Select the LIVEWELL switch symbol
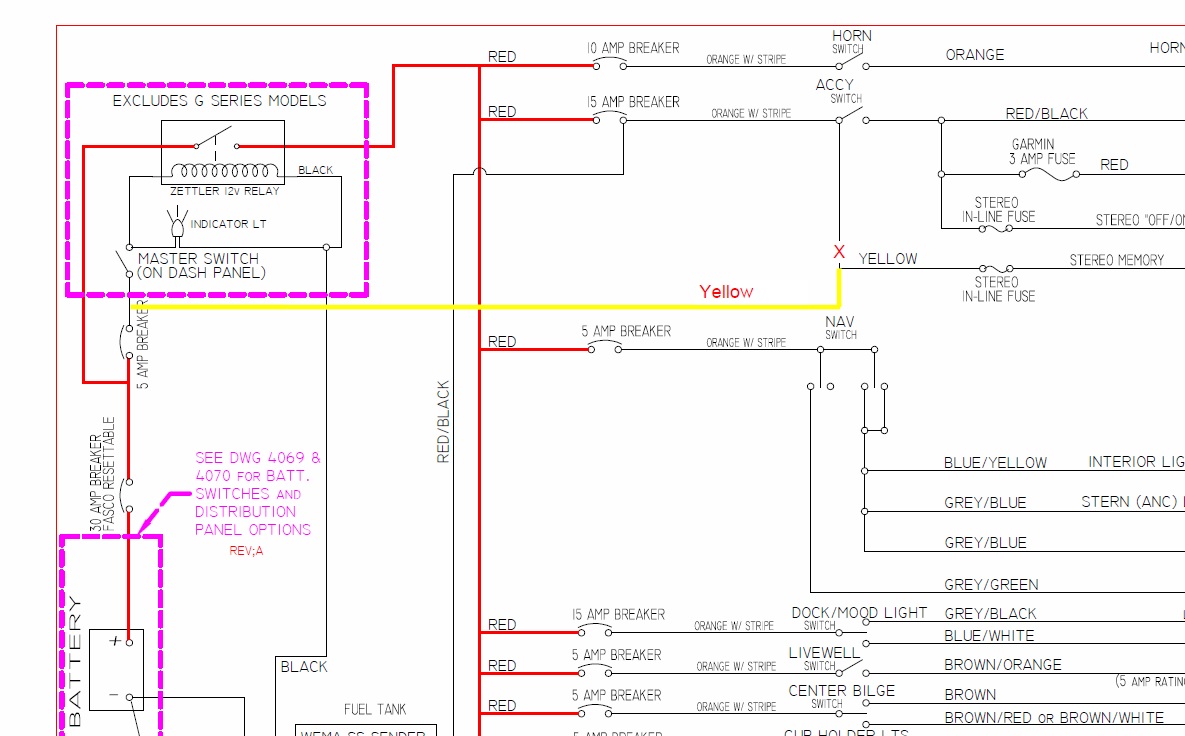The image size is (1185, 736). point(852,671)
